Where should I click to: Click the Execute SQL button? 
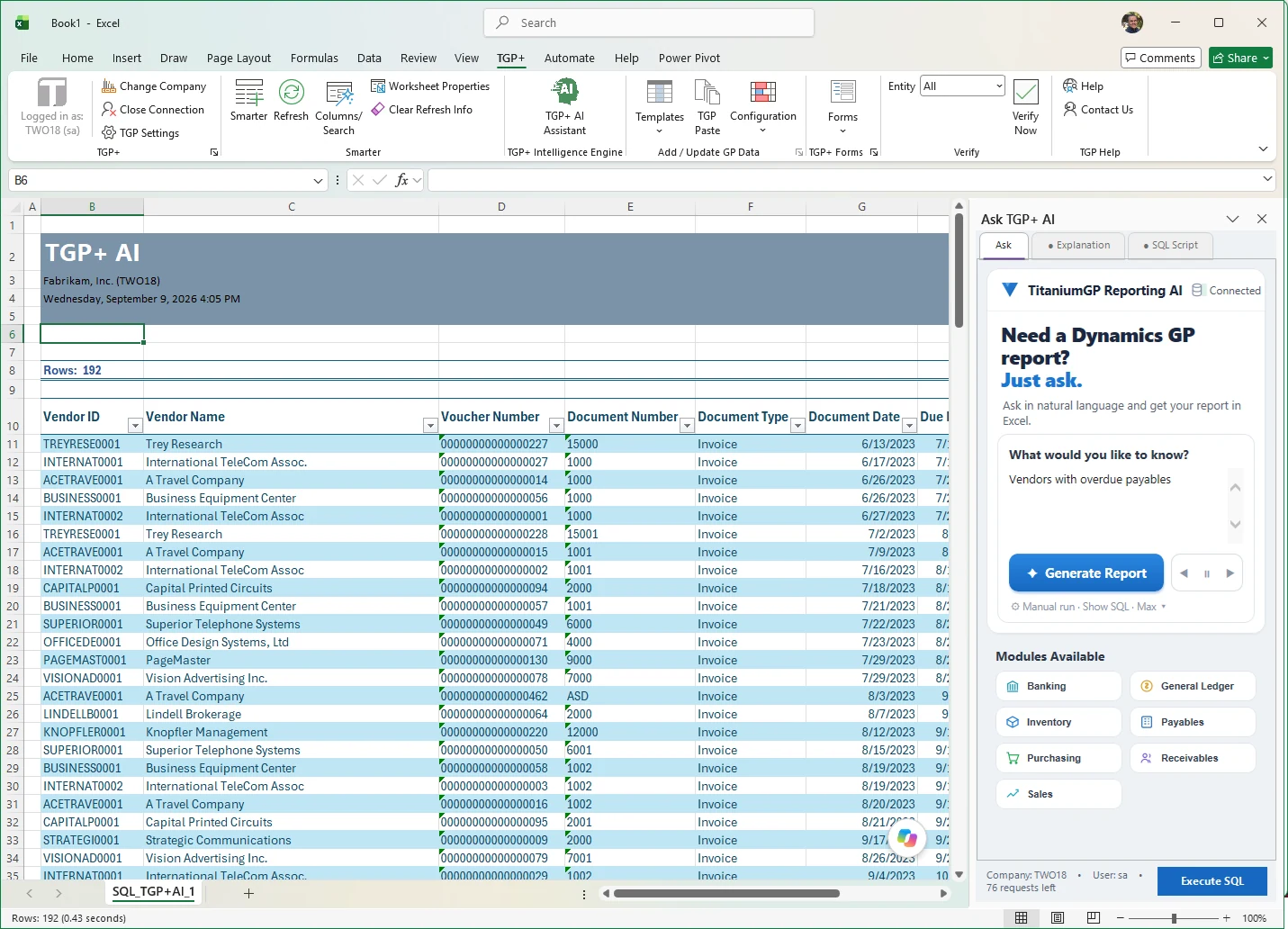[x=1211, y=881]
